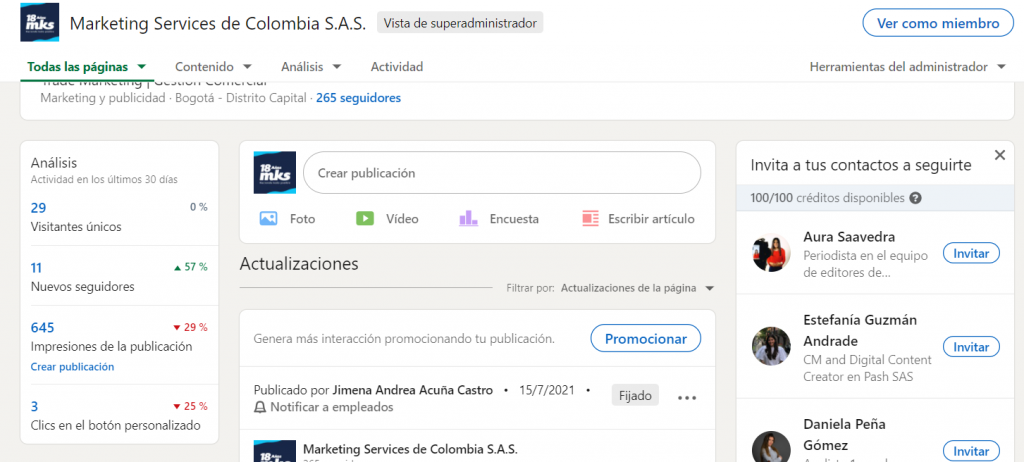This screenshot has height=462, width=1024.
Task: Click the 29 Visitantes únicos number
Action: (39, 208)
